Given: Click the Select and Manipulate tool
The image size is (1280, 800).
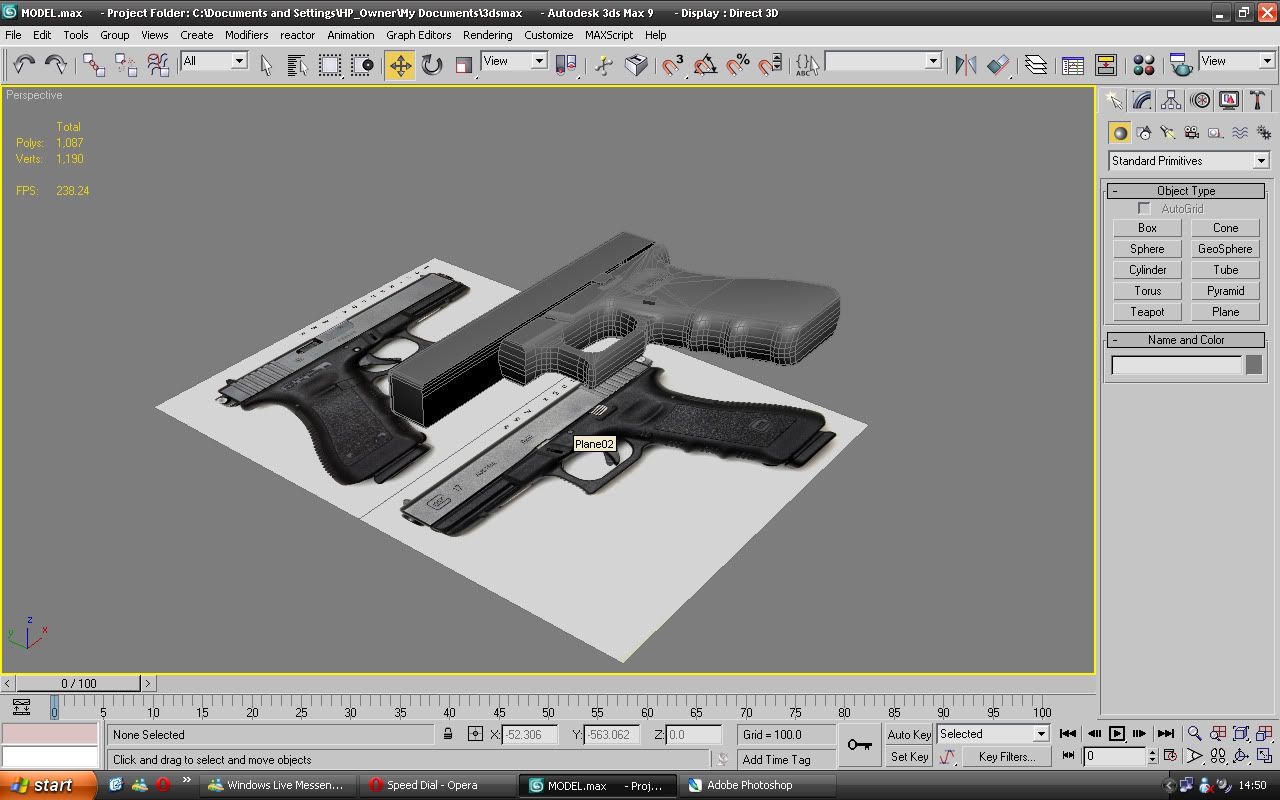Looking at the screenshot, I should click(x=604, y=64).
